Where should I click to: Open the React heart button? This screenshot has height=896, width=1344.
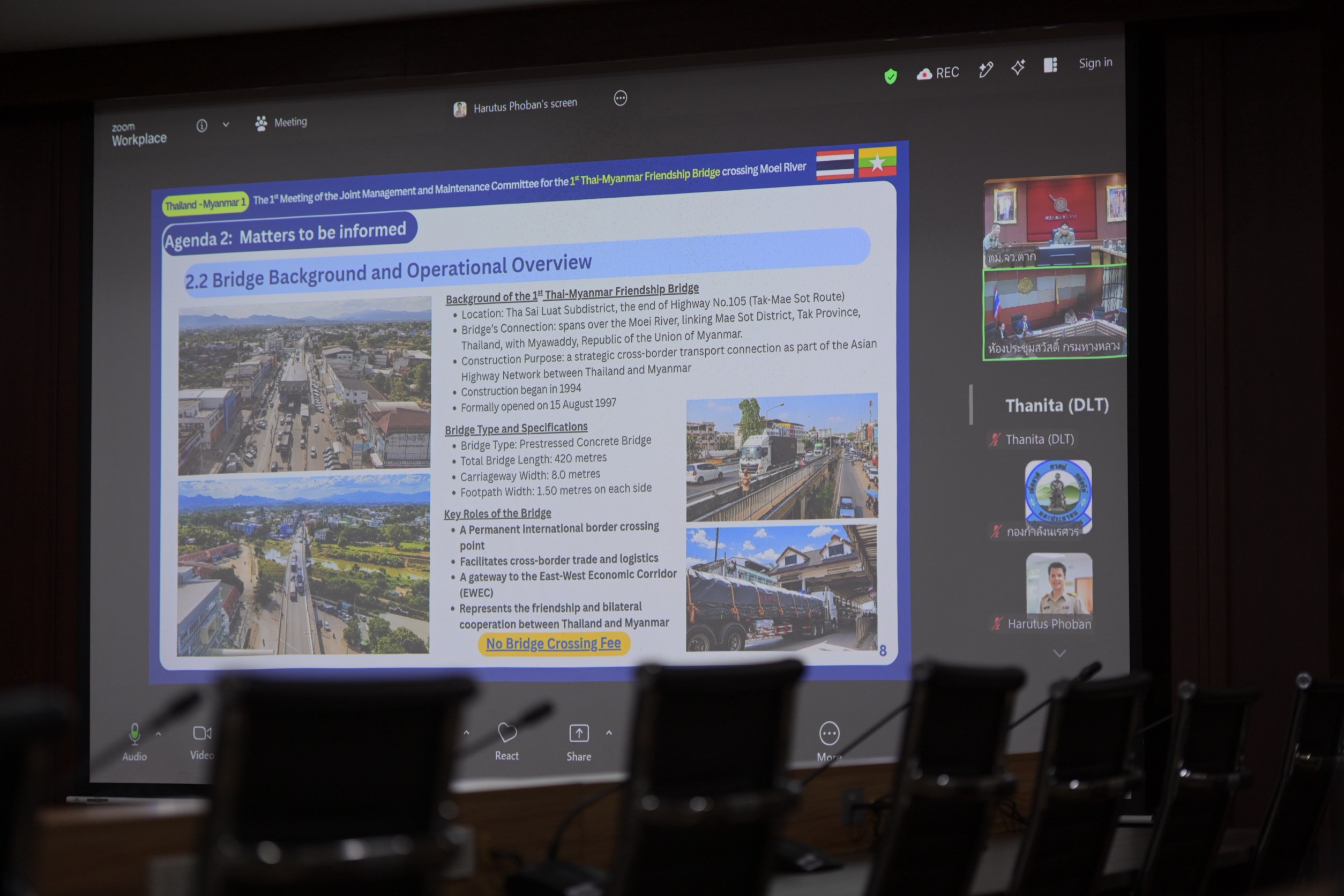pyautogui.click(x=507, y=741)
